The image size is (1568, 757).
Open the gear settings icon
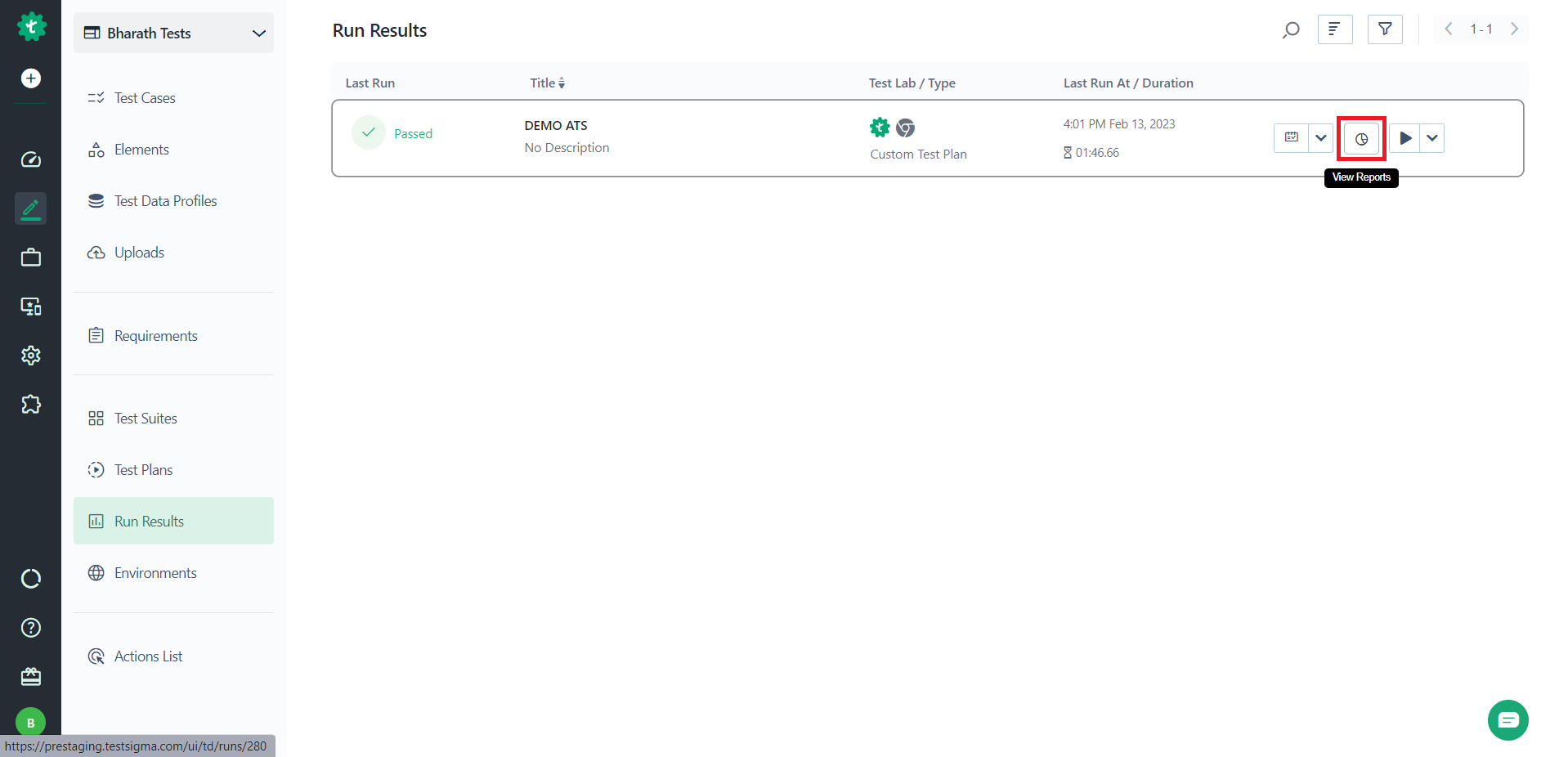coord(31,356)
